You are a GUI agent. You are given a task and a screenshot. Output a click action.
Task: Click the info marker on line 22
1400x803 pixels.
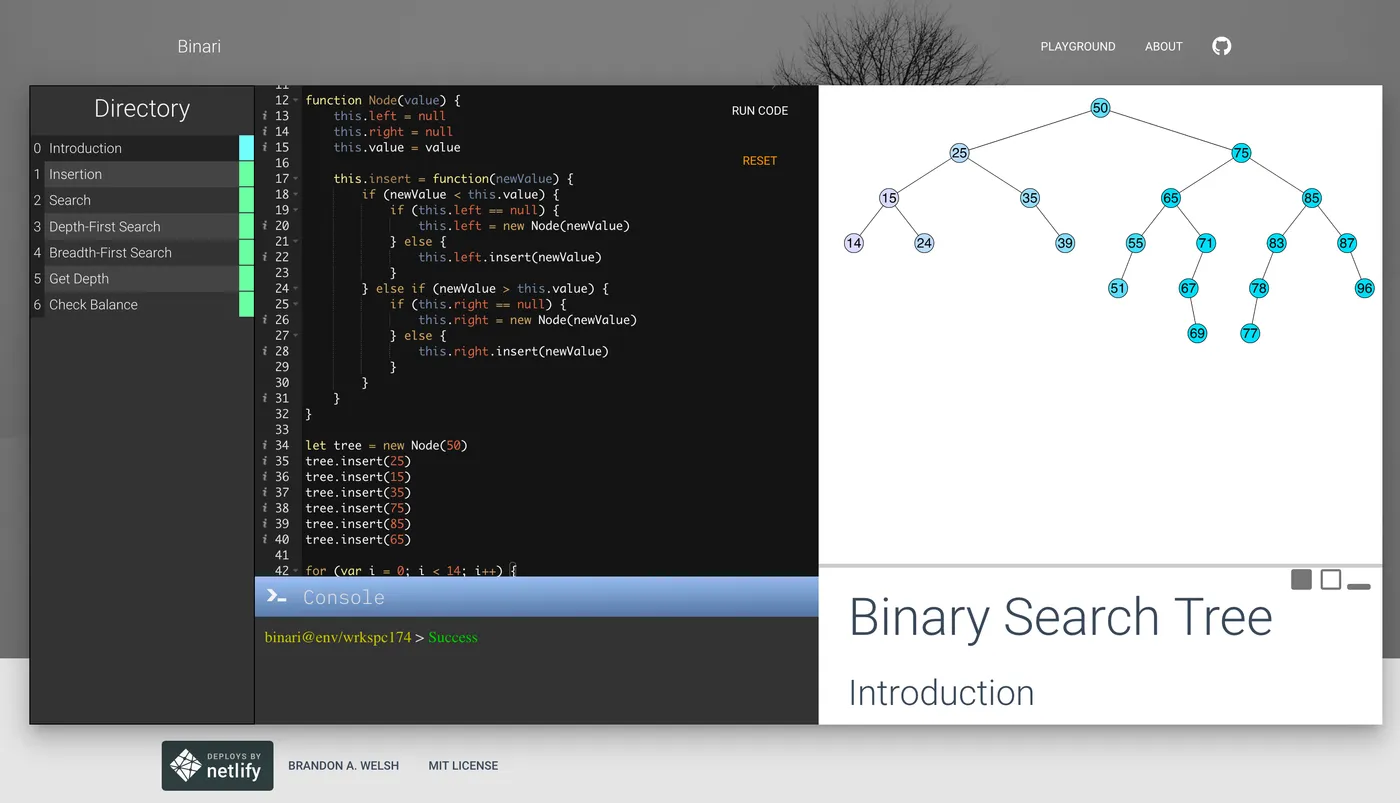pyautogui.click(x=264, y=257)
